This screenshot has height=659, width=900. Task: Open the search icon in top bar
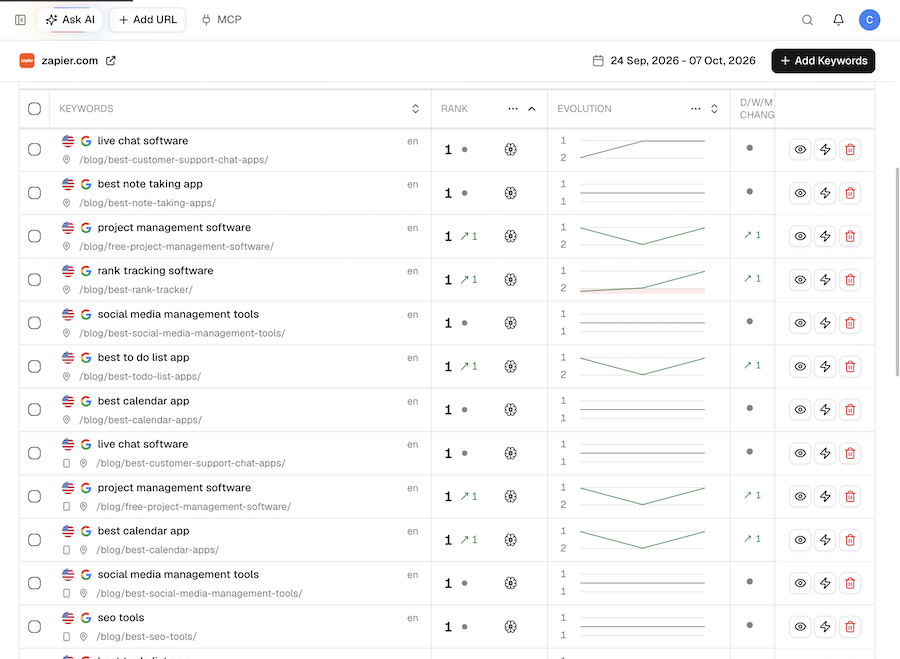[x=807, y=20]
